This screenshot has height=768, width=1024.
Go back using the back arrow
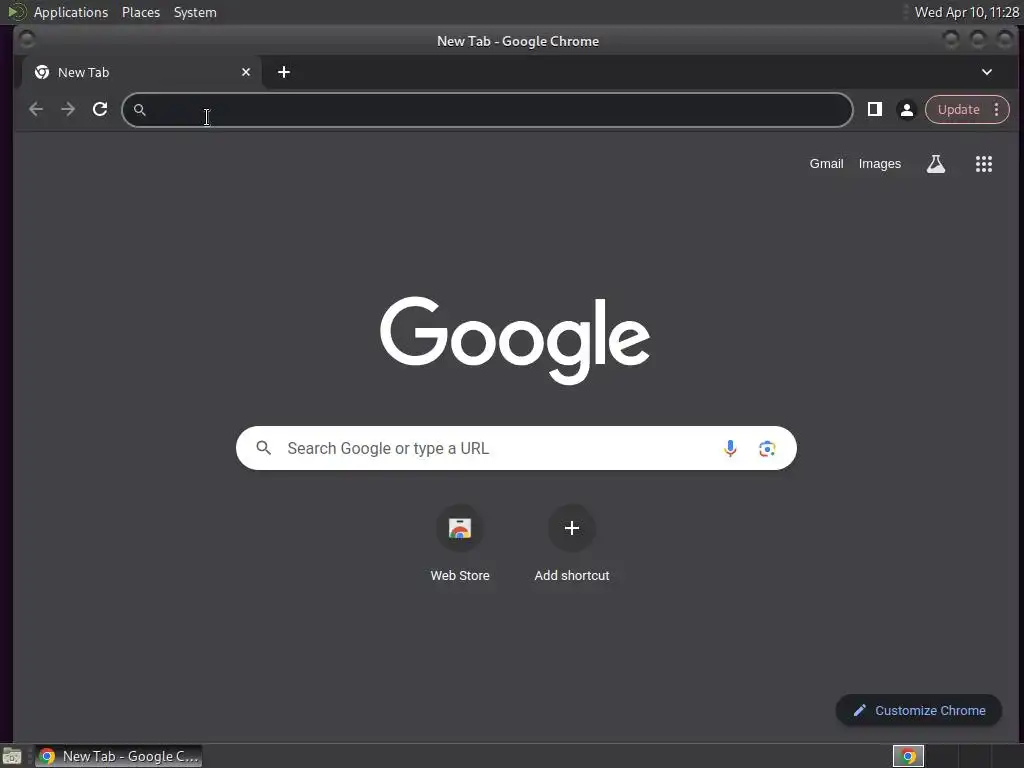[x=36, y=109]
